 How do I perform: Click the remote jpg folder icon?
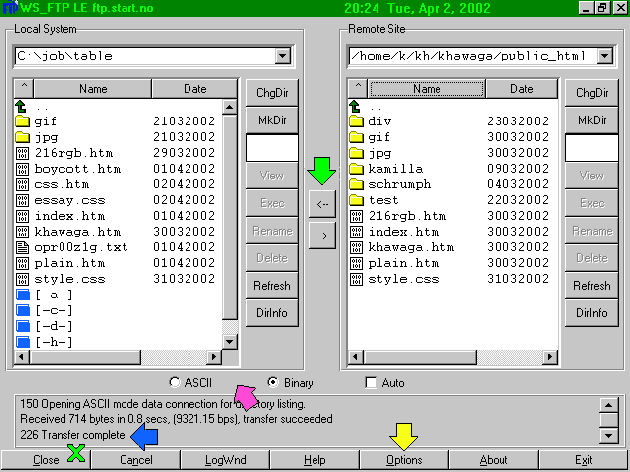[x=356, y=153]
